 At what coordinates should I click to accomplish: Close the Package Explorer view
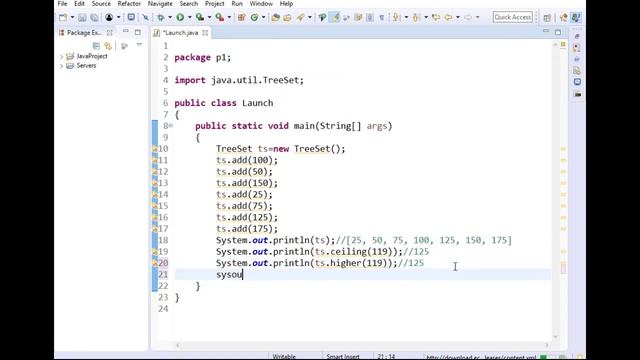110,33
